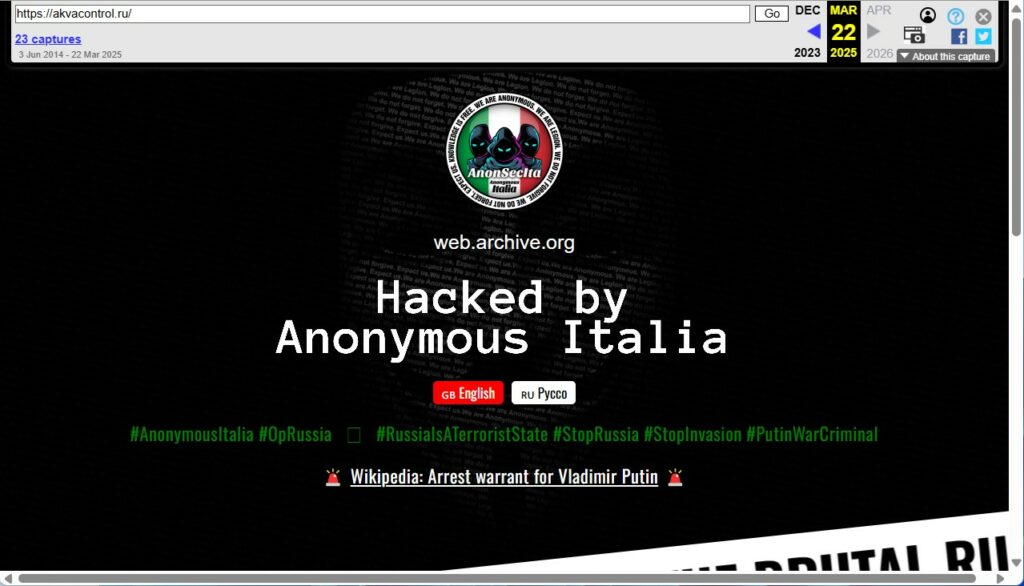The width and height of the screenshot is (1024, 586).
Task: Share capture on Twitter
Action: click(x=983, y=36)
